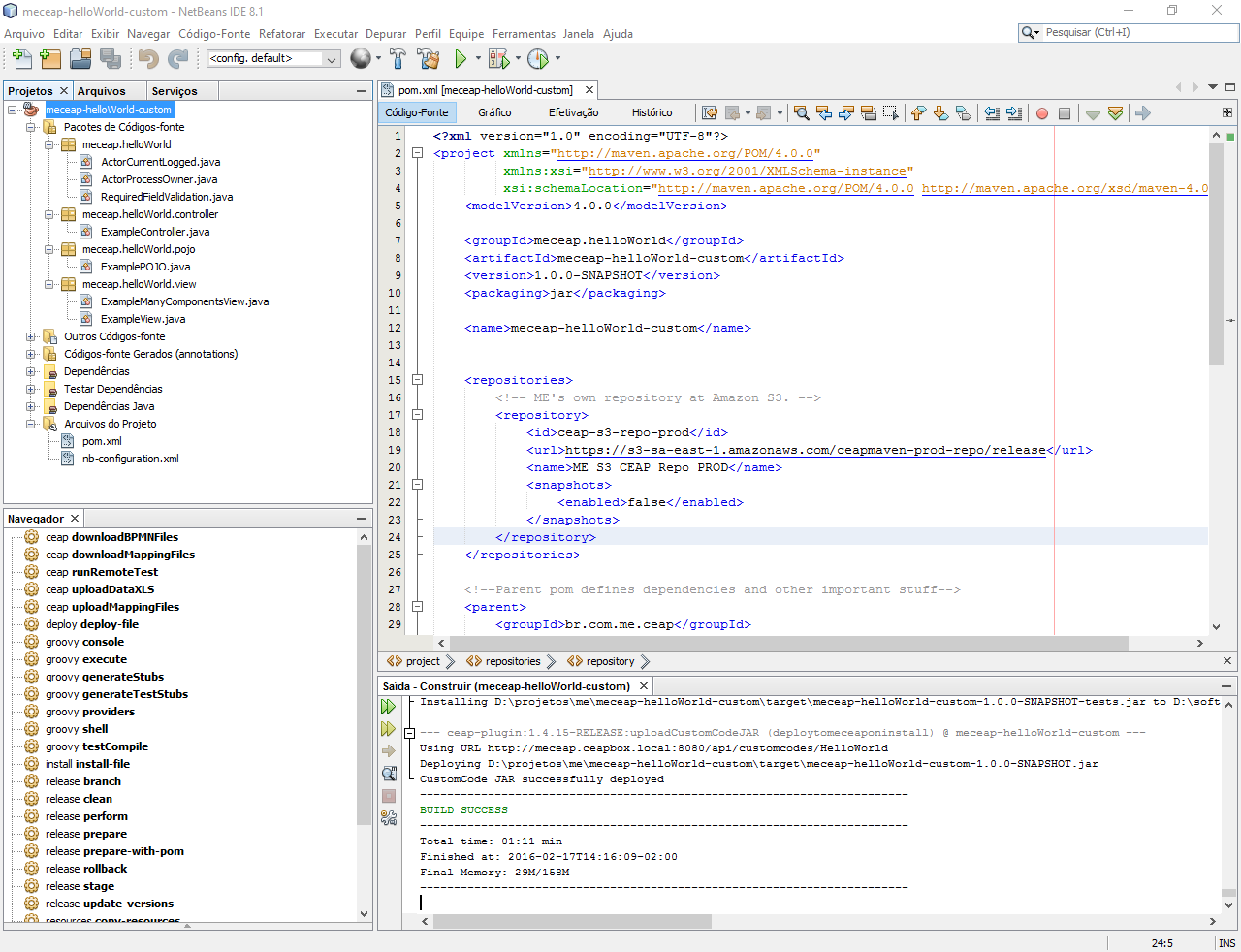The height and width of the screenshot is (952, 1241).
Task: Stop macro recording square button
Action: tap(1065, 113)
